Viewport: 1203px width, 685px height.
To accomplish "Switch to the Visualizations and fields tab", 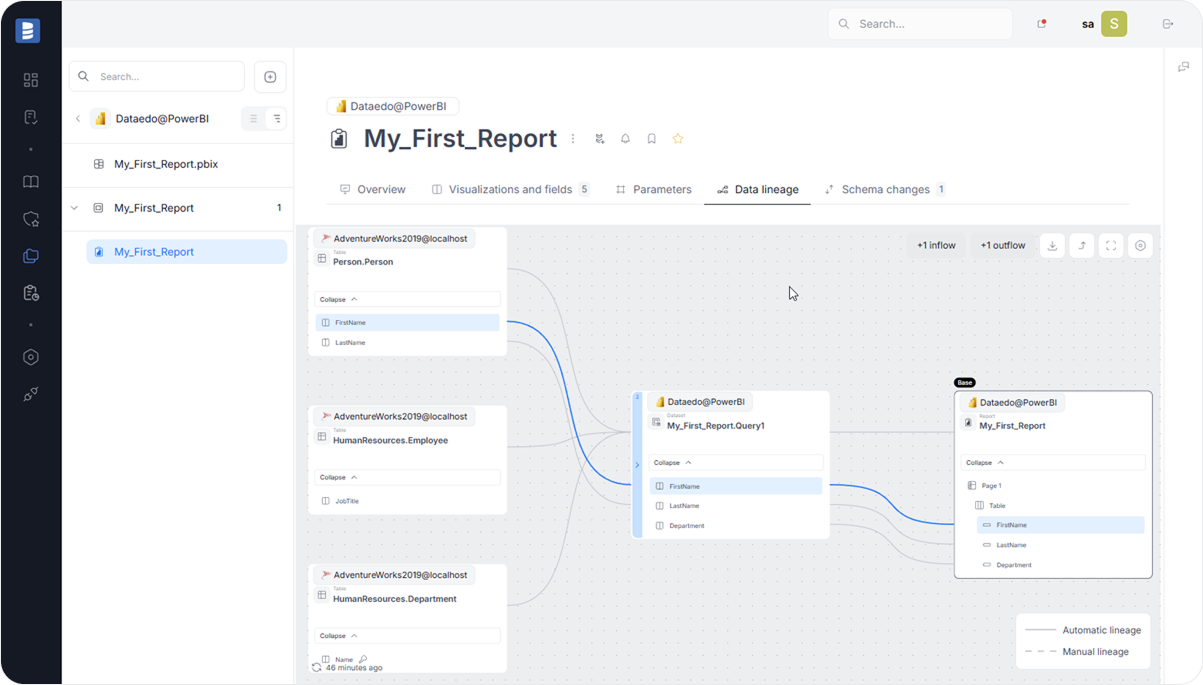I will point(509,189).
